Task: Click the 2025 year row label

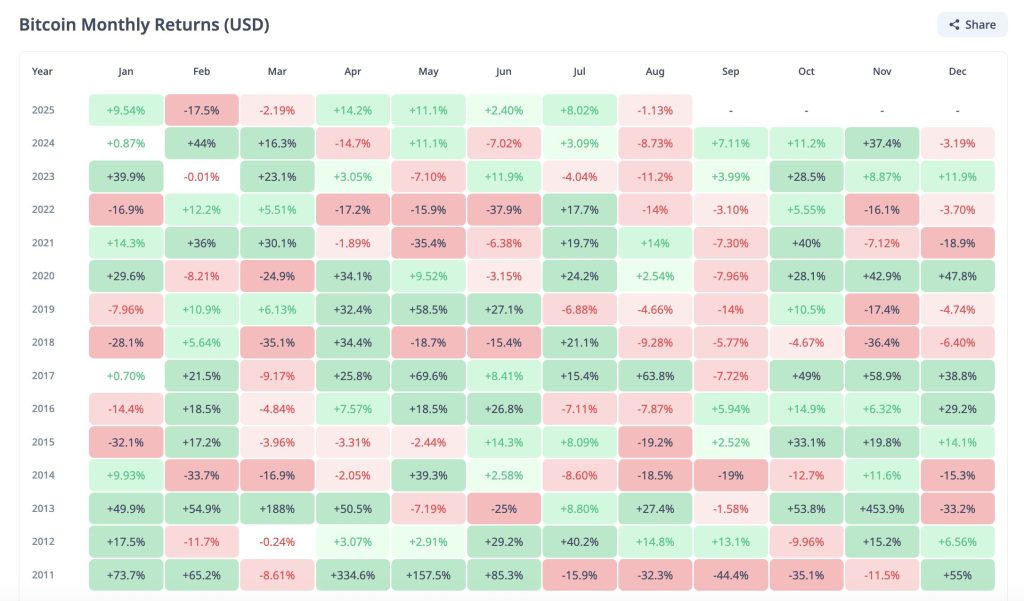Action: pos(42,110)
